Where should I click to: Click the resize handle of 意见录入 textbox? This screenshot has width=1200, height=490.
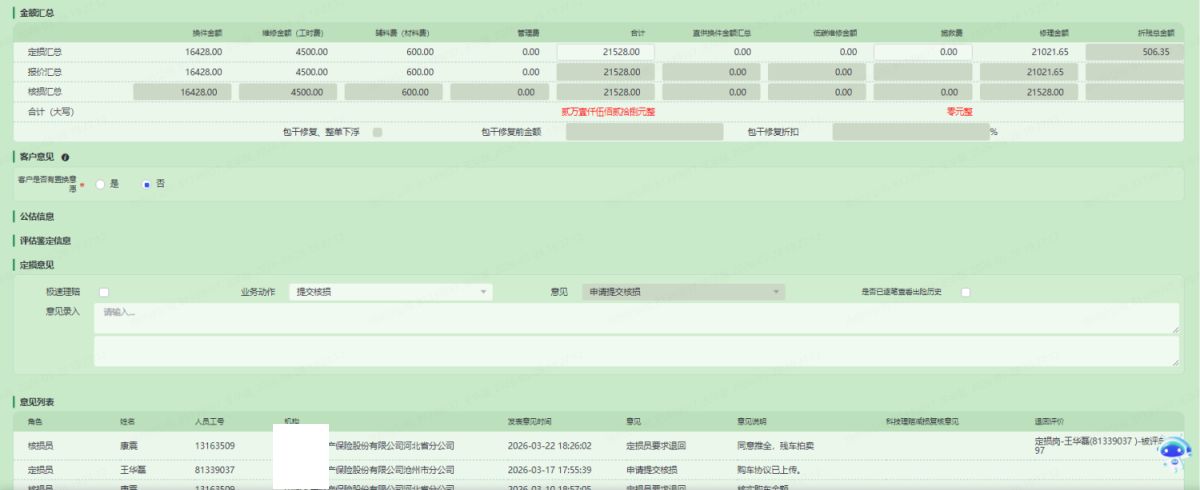coord(1174,329)
